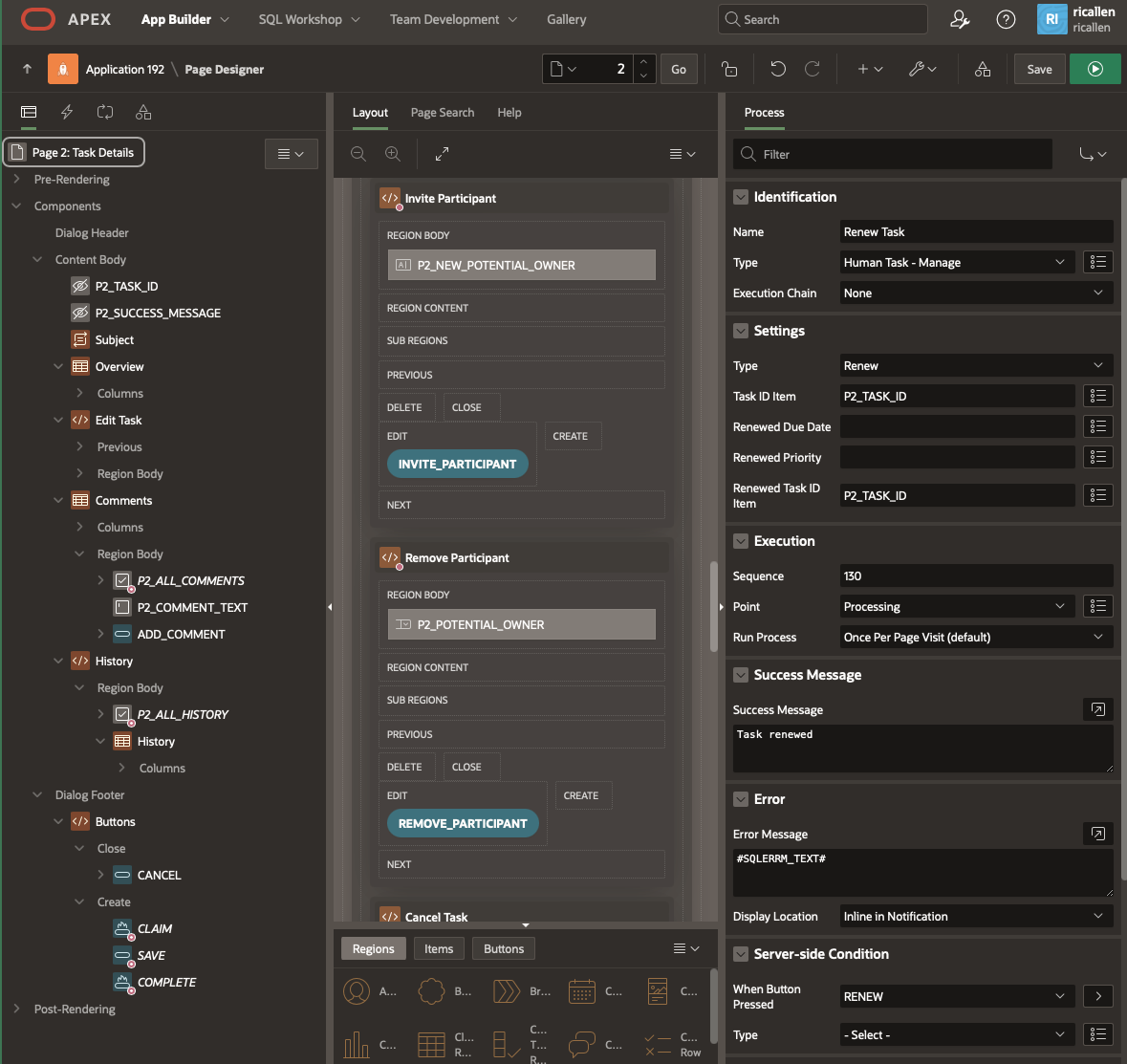
Task: Click the zoom in icon in Layout
Action: pyautogui.click(x=393, y=154)
